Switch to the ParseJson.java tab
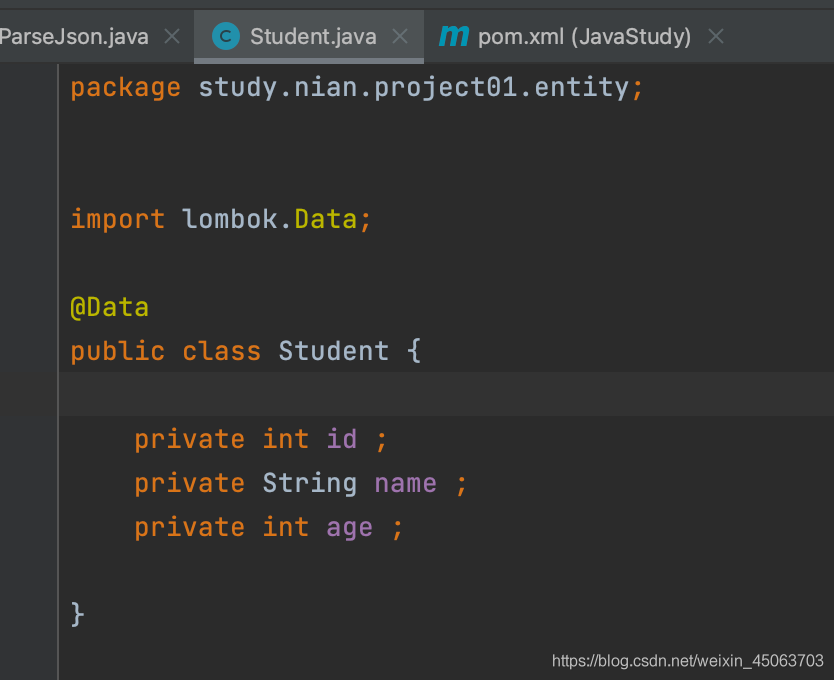This screenshot has height=680, width=834. [75, 36]
